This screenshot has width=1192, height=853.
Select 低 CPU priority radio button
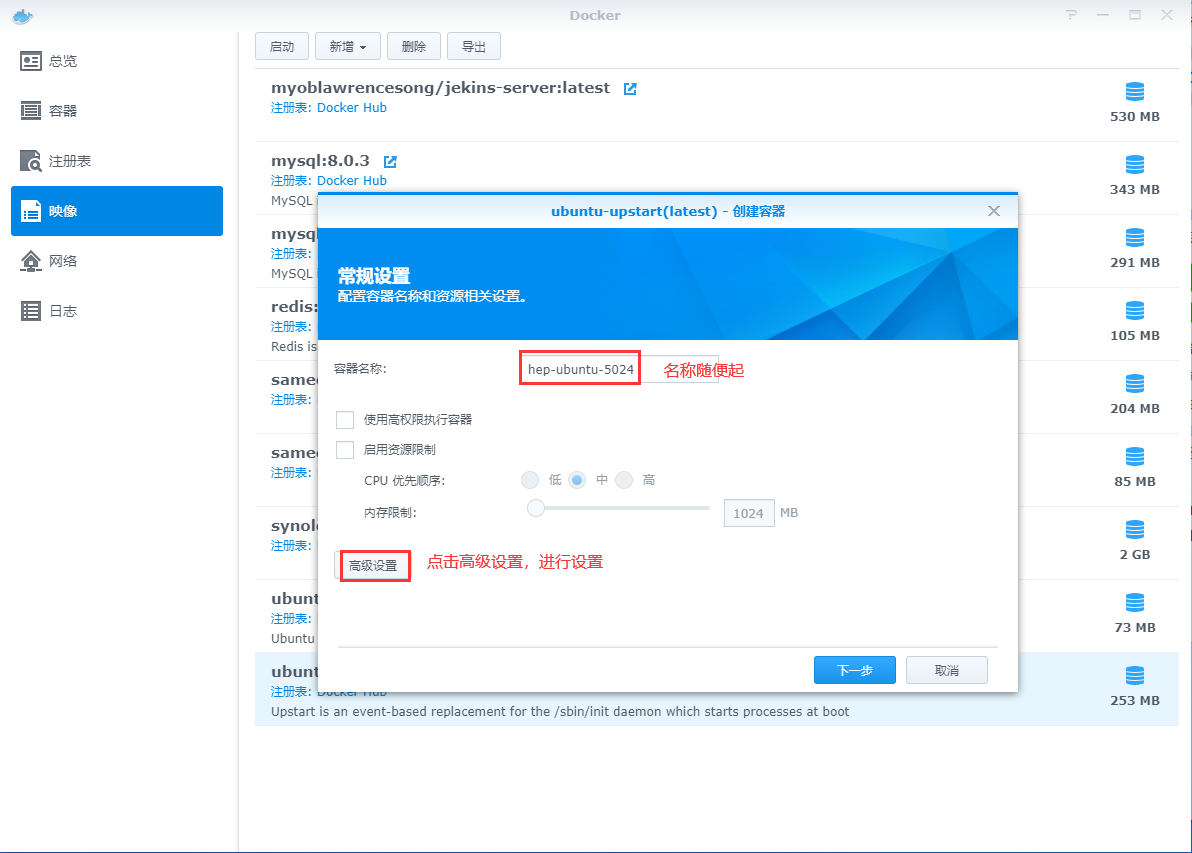pyautogui.click(x=530, y=480)
